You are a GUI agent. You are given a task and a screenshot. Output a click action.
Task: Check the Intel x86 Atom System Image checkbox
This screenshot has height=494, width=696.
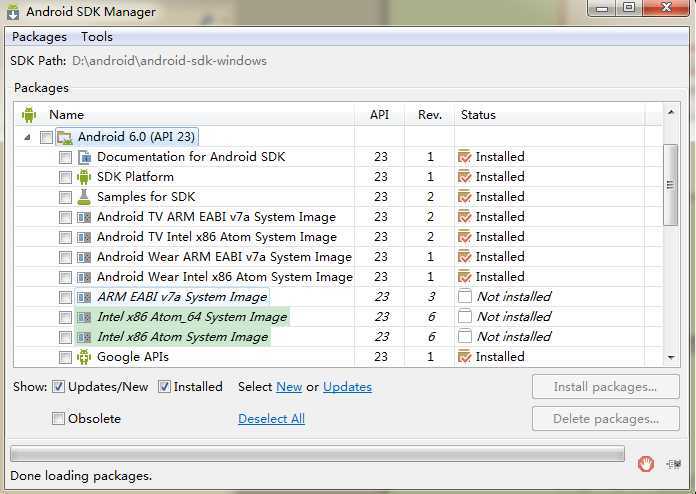pyautogui.click(x=65, y=337)
